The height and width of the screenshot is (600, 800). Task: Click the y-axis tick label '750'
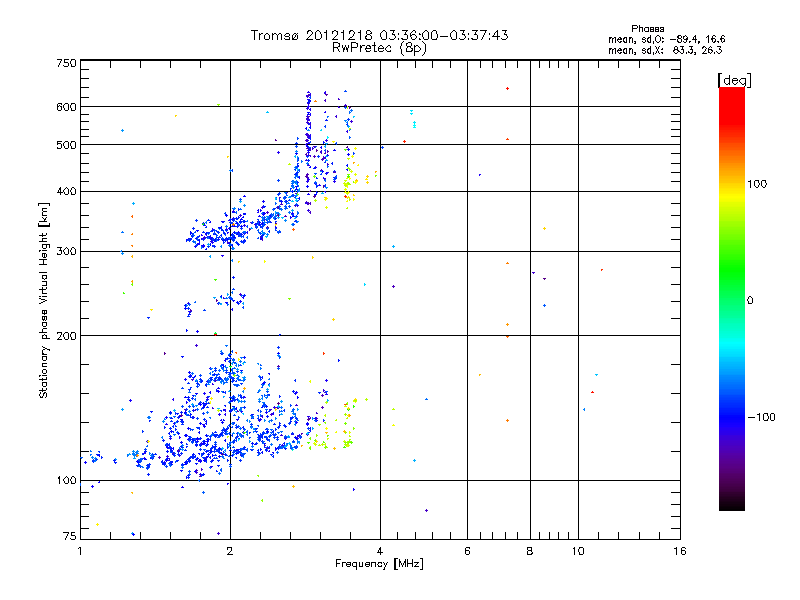tap(66, 63)
